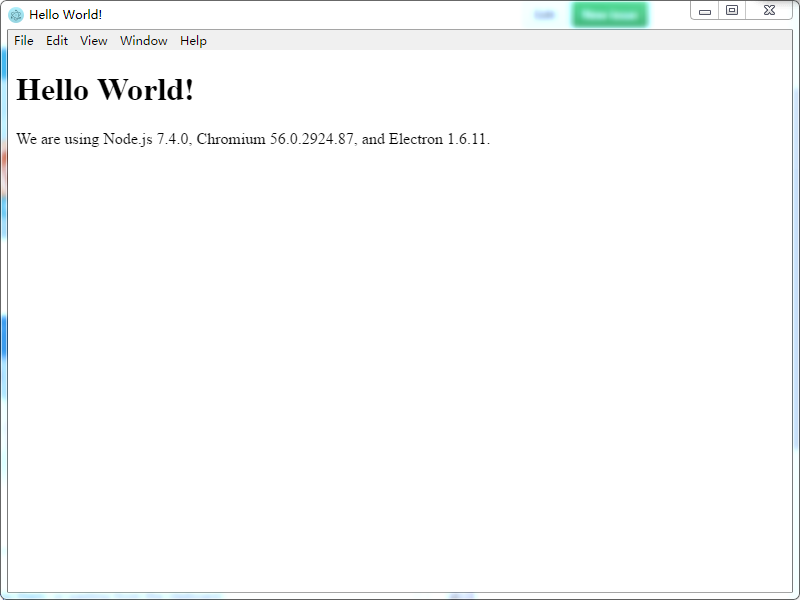800x600 pixels.
Task: Minimize the Hello World window
Action: [x=705, y=11]
